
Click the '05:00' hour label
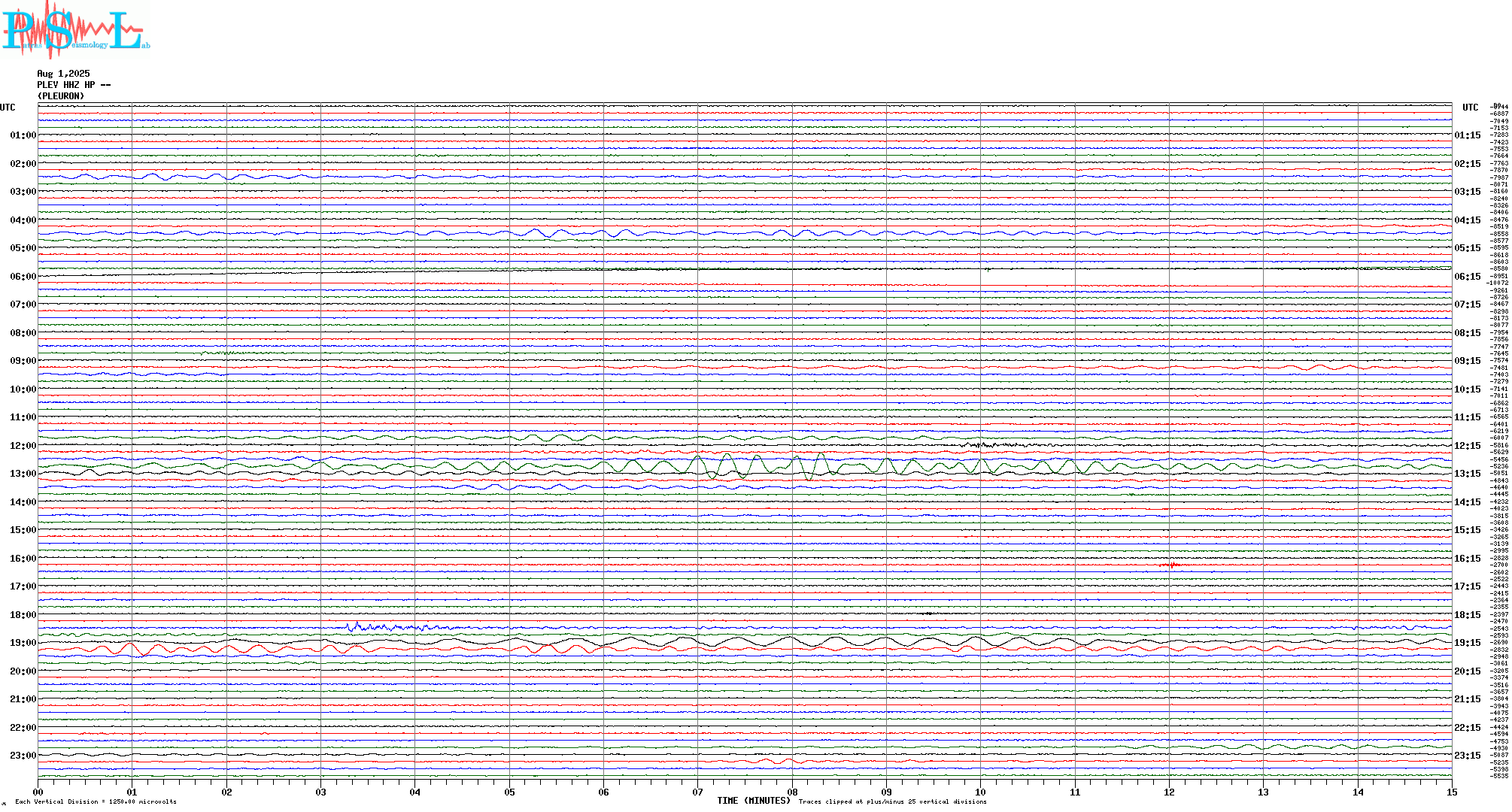click(x=23, y=248)
